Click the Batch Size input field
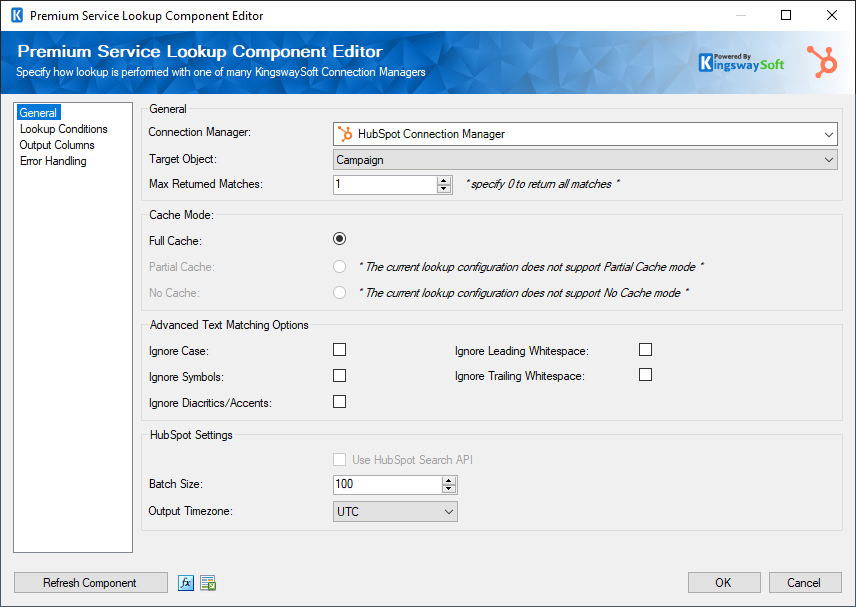The image size is (856, 607). click(x=388, y=484)
